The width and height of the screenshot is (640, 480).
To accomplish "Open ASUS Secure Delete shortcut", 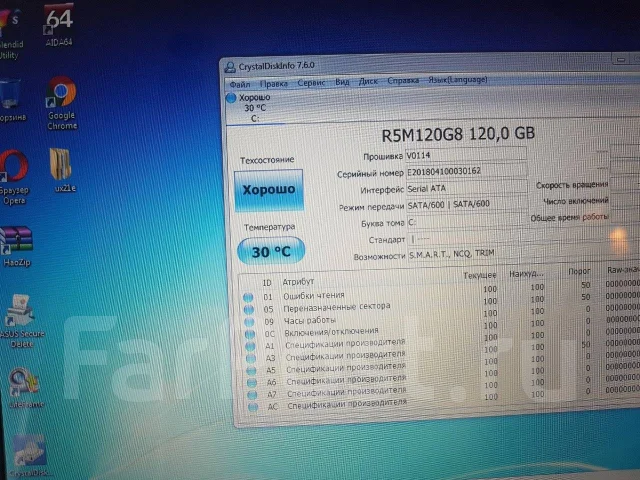I will pos(20,320).
